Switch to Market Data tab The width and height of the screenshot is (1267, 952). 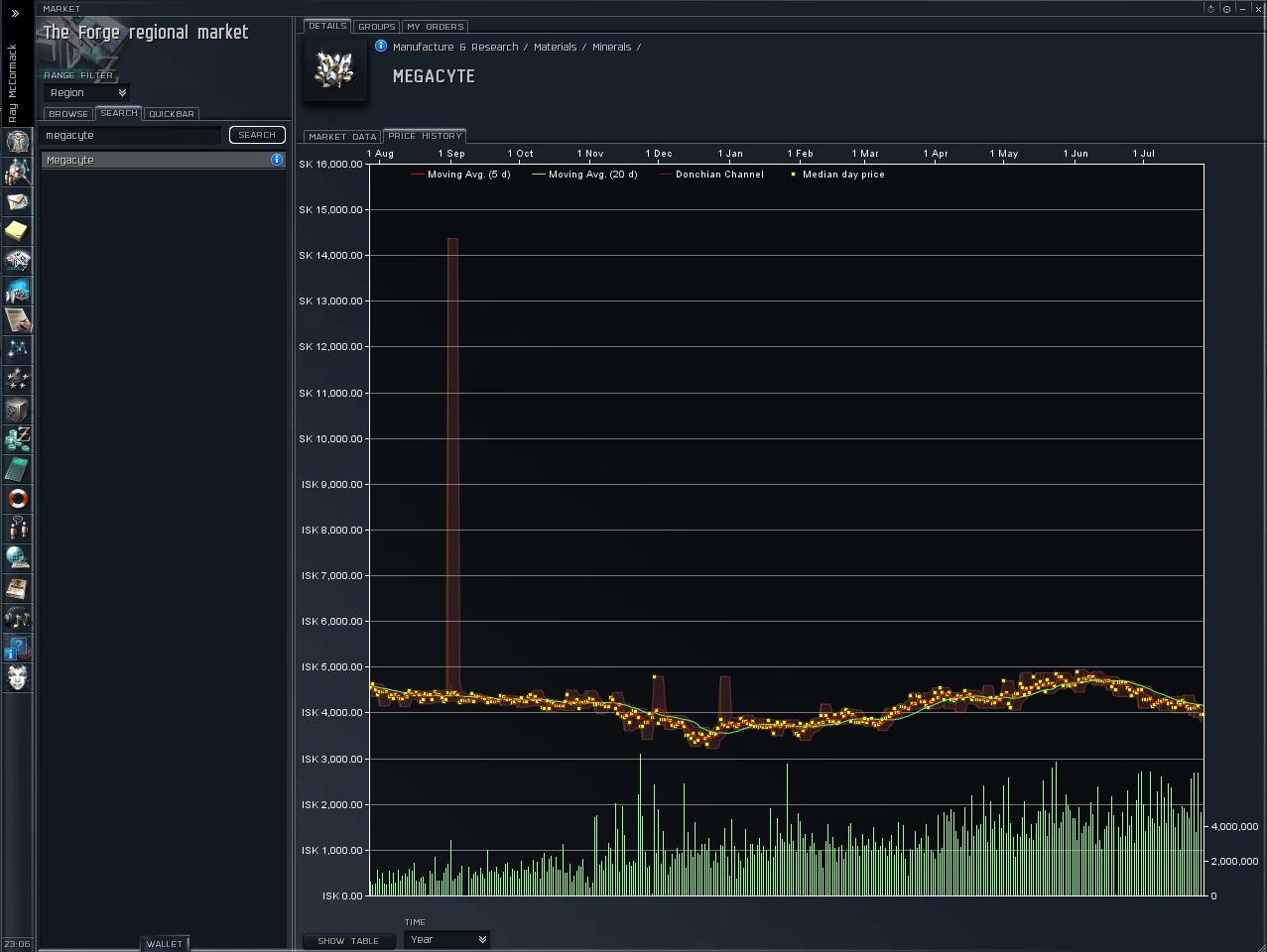(342, 137)
